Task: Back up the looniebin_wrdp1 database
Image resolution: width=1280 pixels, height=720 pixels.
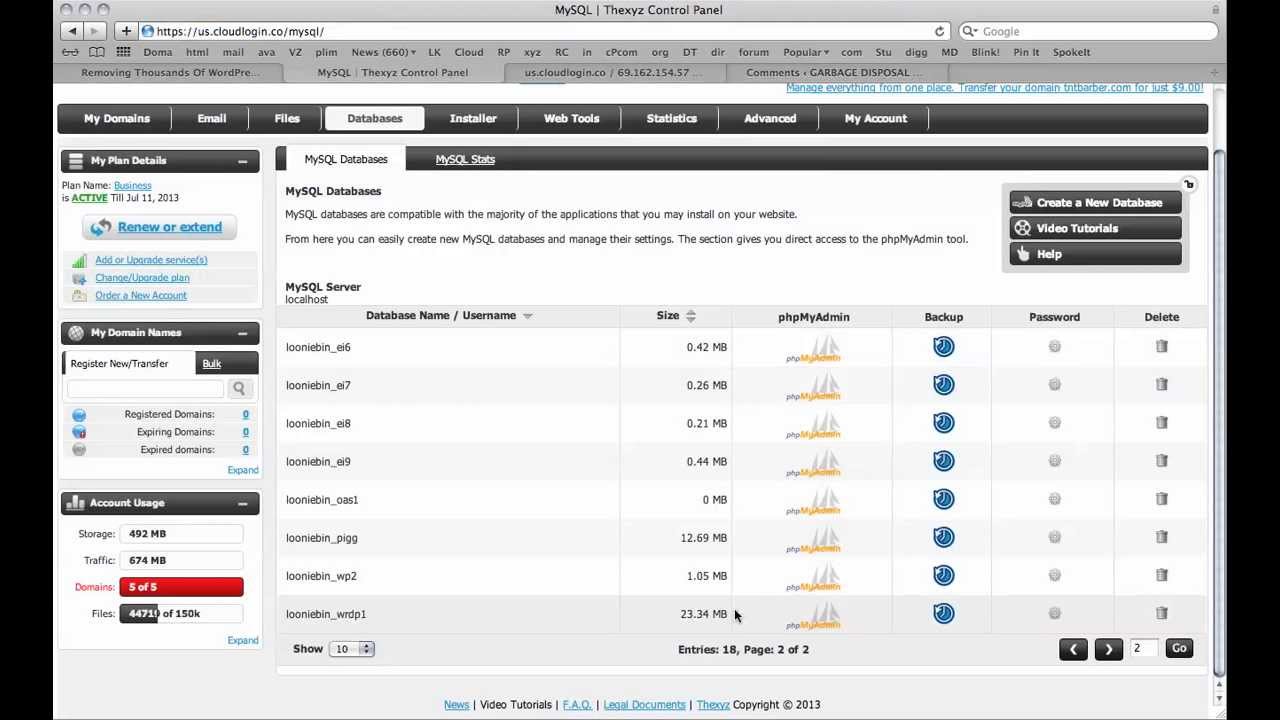Action: 943,613
